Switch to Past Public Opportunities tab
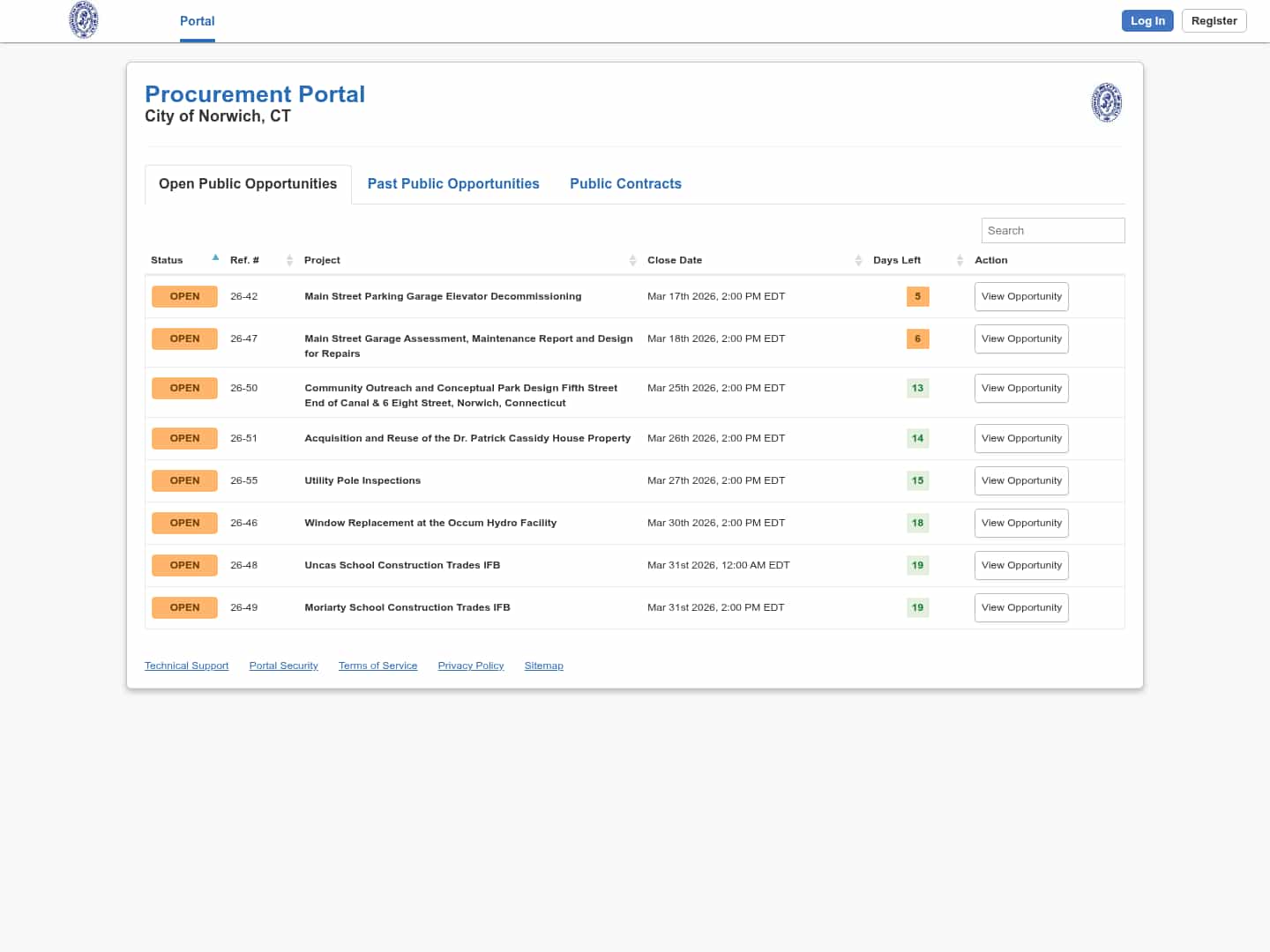The height and width of the screenshot is (952, 1270). click(x=453, y=184)
